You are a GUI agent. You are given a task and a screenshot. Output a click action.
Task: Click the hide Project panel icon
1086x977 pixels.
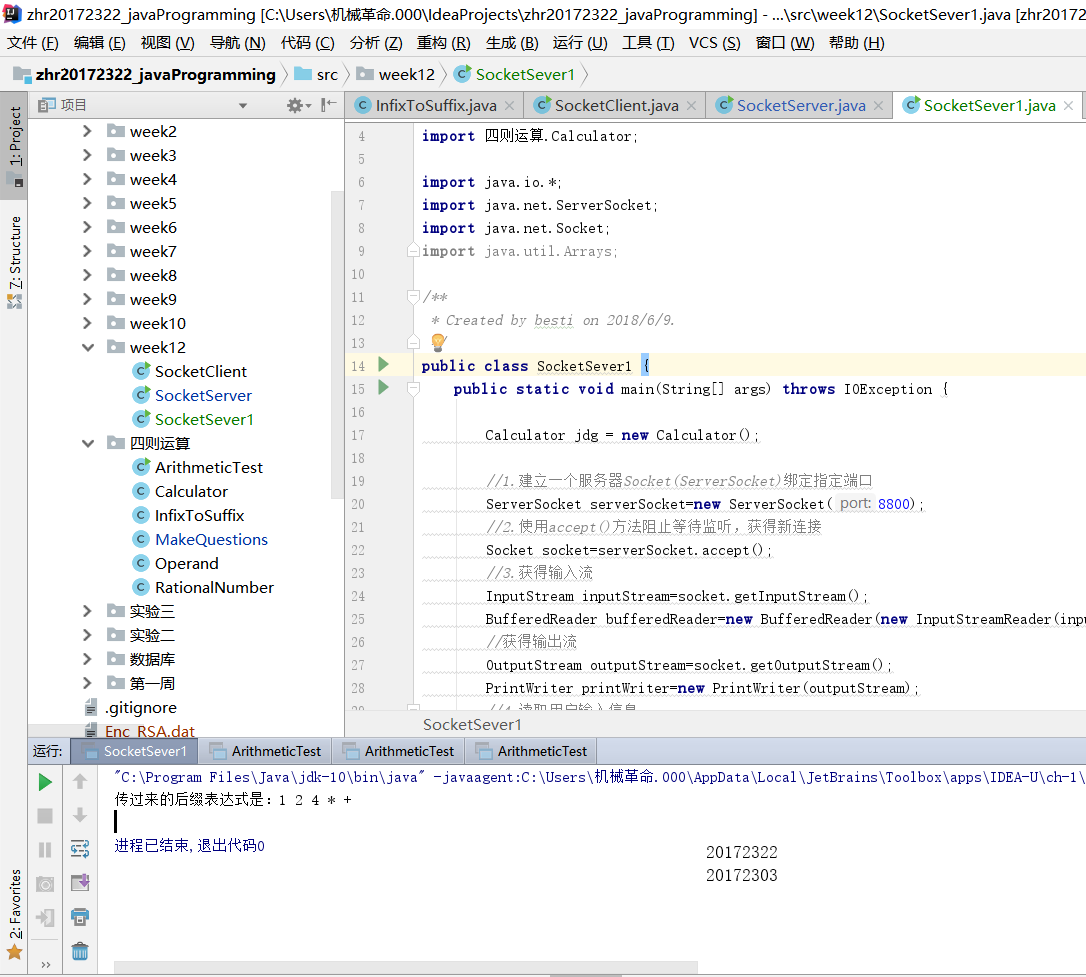click(x=329, y=105)
